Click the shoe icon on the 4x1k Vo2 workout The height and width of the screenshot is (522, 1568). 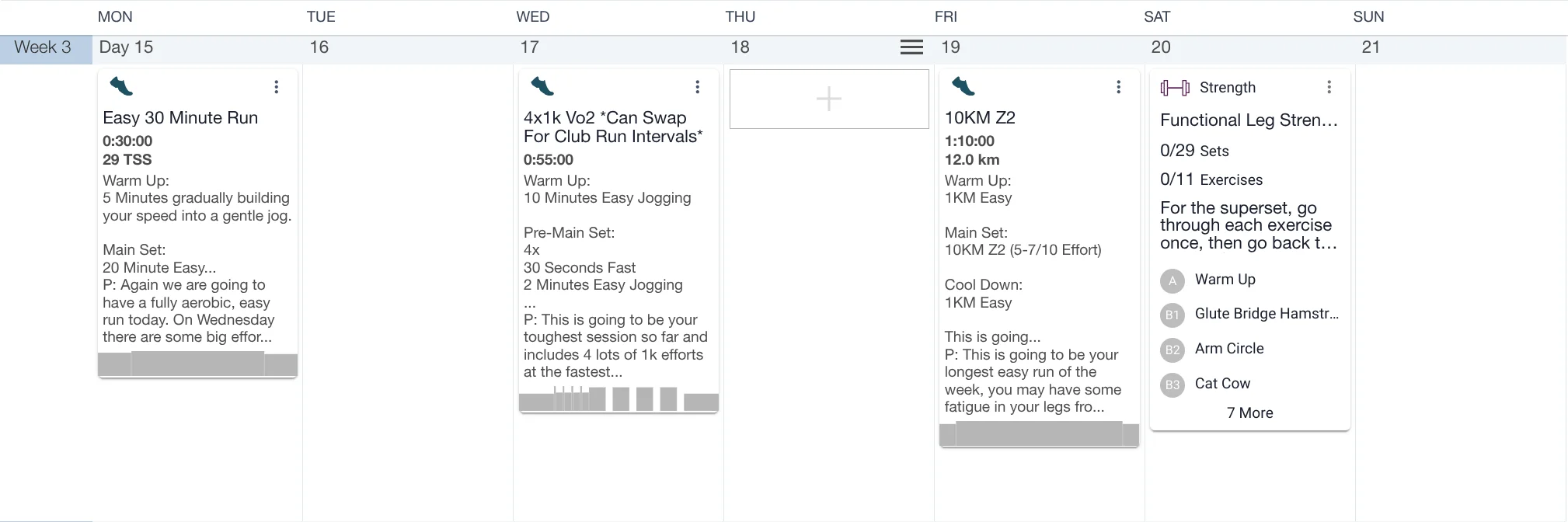pyautogui.click(x=542, y=86)
